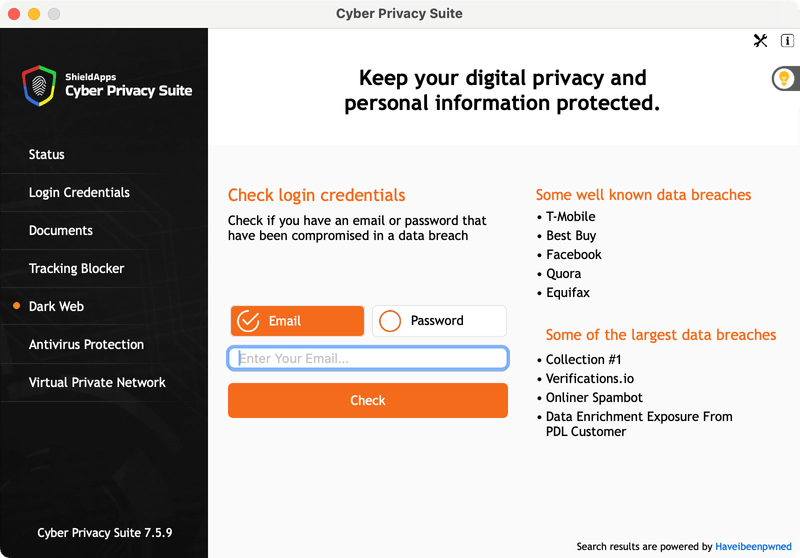The image size is (800, 558).
Task: Switch to Tracking Blocker
Action: click(x=77, y=269)
